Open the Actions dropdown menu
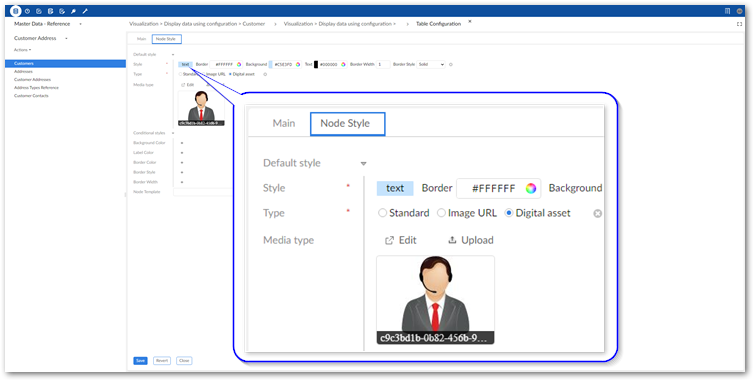 click(x=23, y=50)
